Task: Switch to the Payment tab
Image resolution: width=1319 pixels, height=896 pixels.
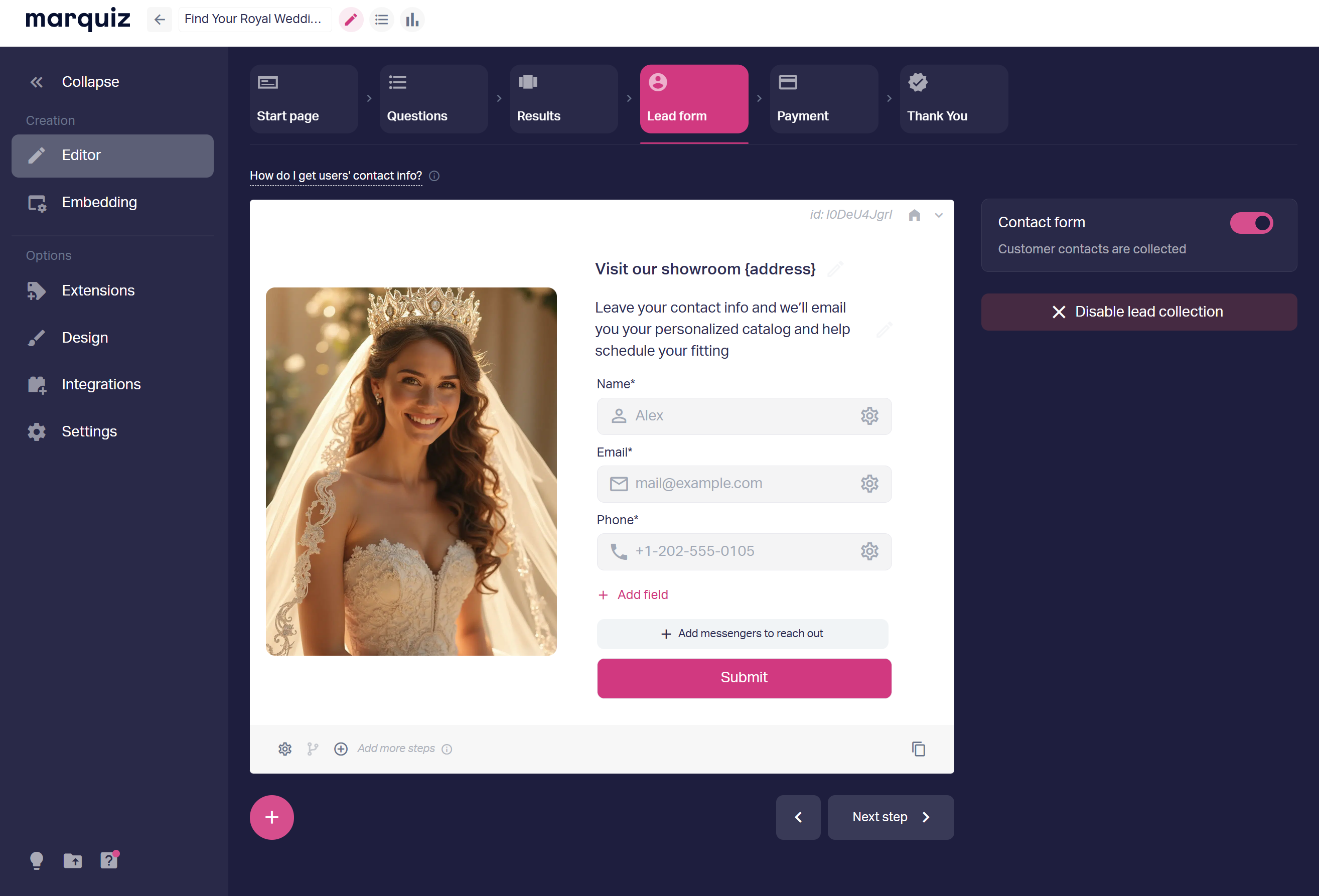Action: (x=823, y=99)
